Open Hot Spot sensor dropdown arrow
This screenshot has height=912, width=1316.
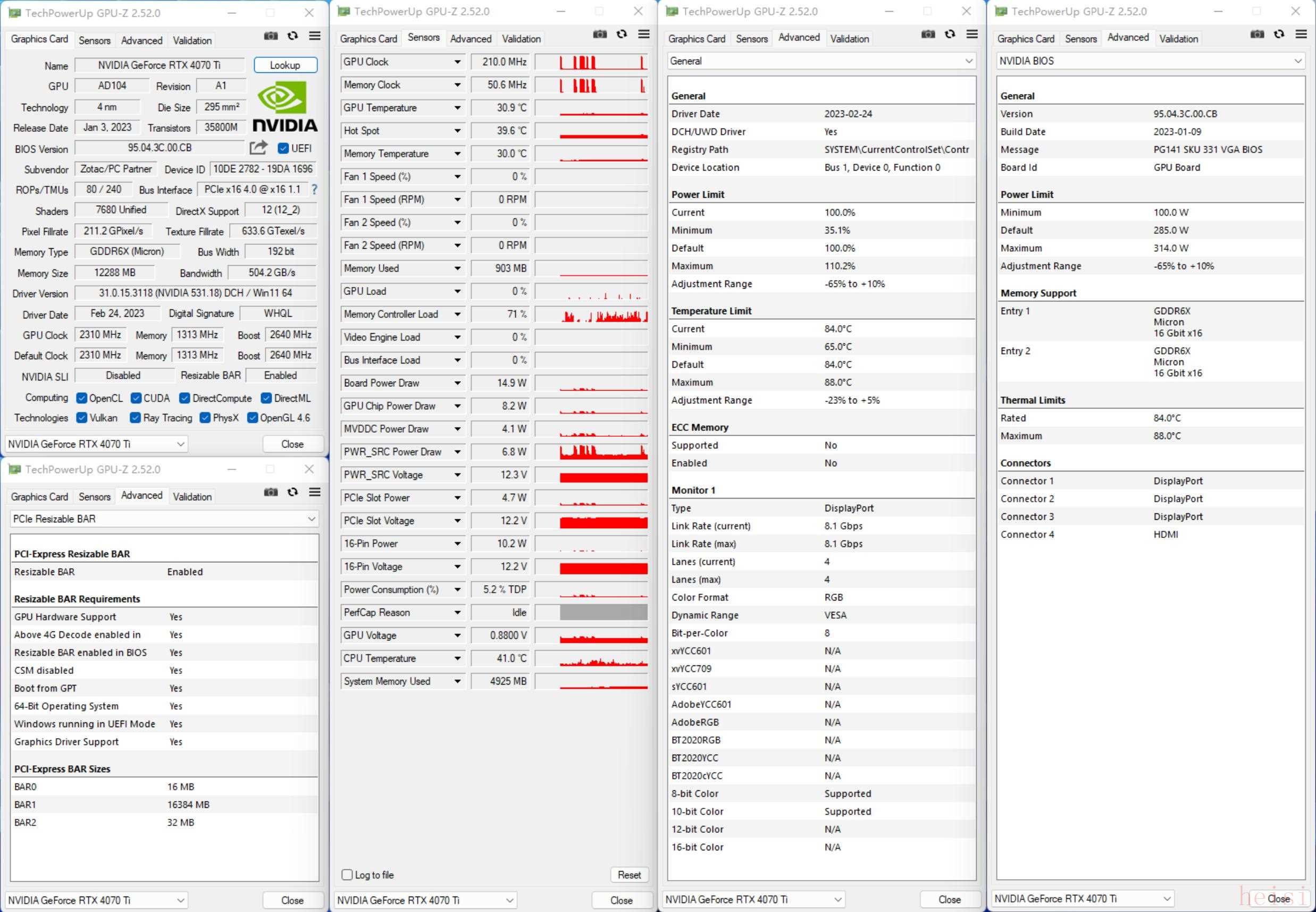(457, 131)
